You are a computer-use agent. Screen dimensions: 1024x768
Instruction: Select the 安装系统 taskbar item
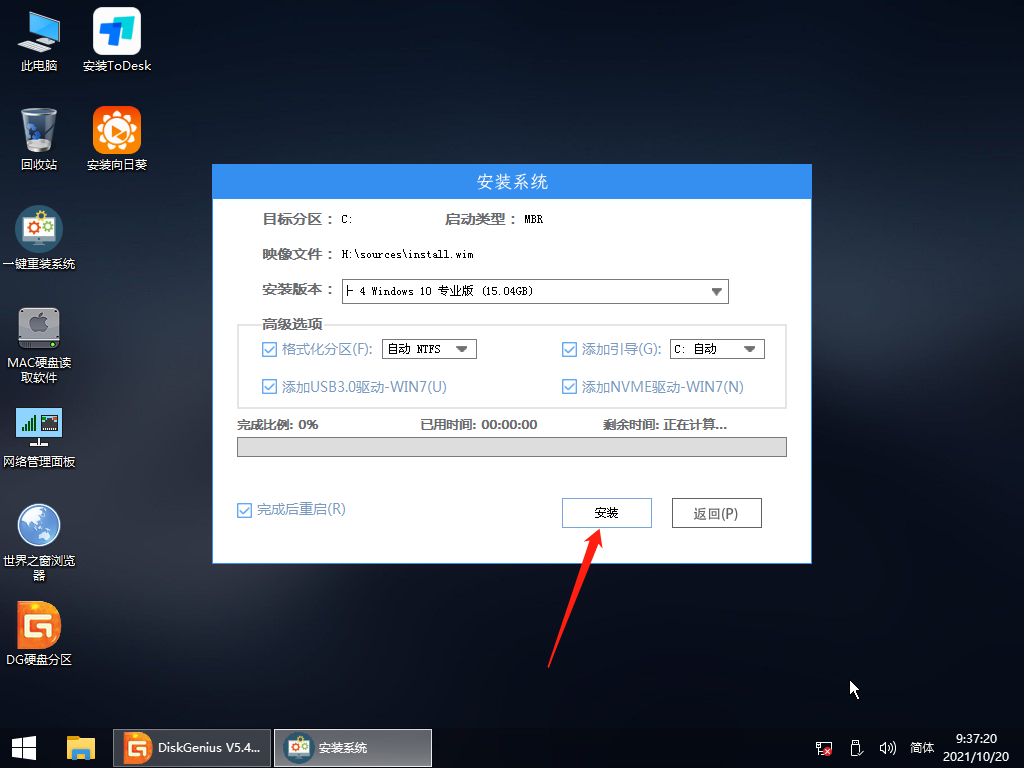352,748
